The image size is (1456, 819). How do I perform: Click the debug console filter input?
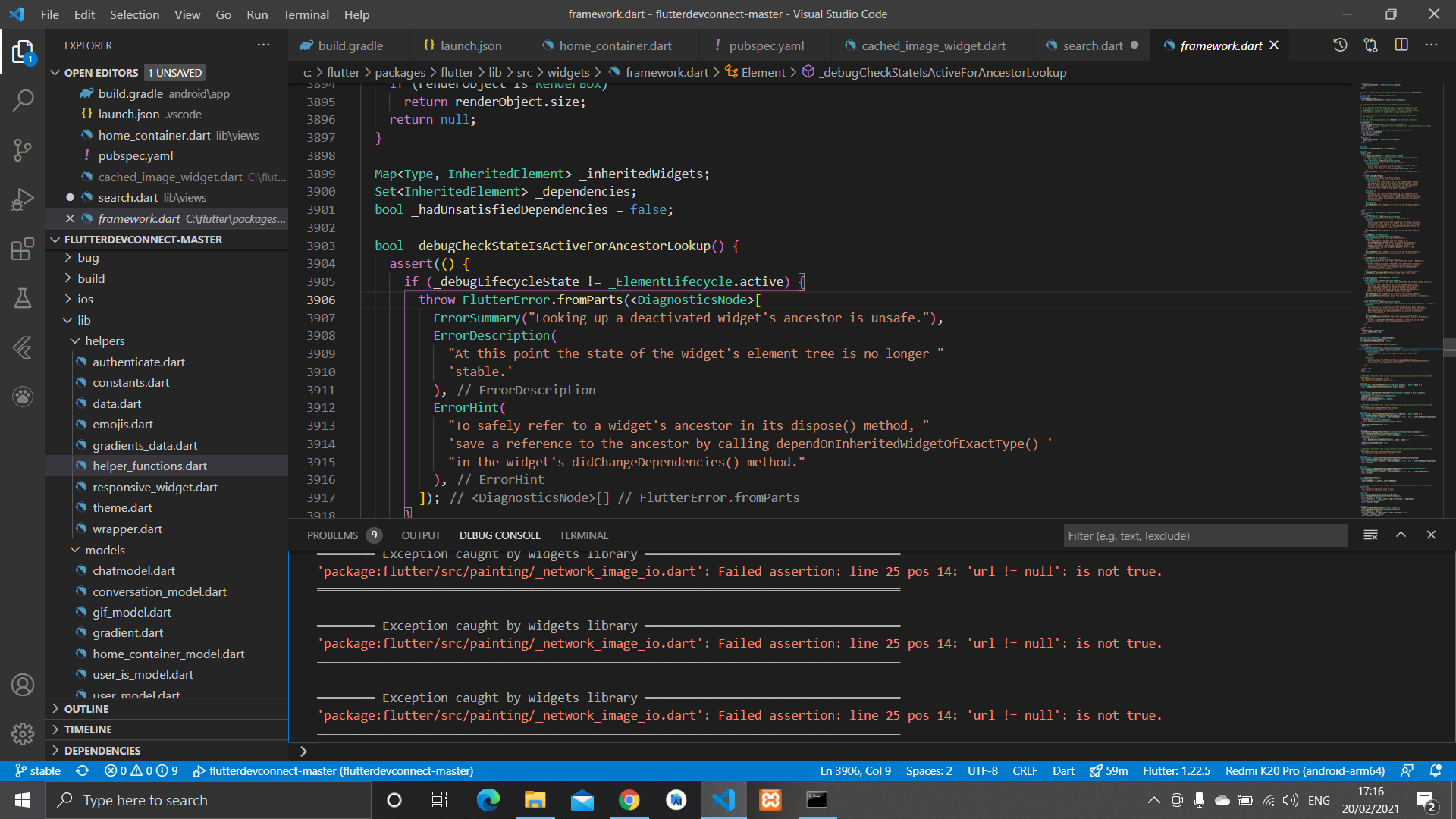tap(1206, 535)
